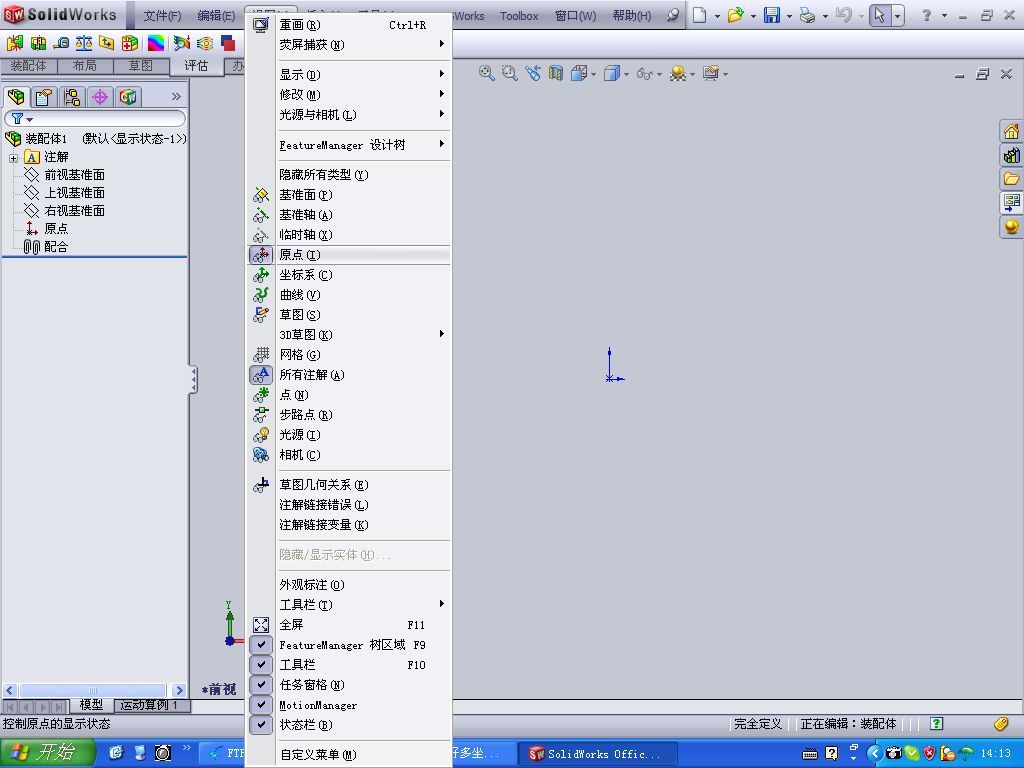Screen dimensions: 1024x768
Task: Uncheck FeatureManager 树区域 F9 item
Action: [350, 645]
